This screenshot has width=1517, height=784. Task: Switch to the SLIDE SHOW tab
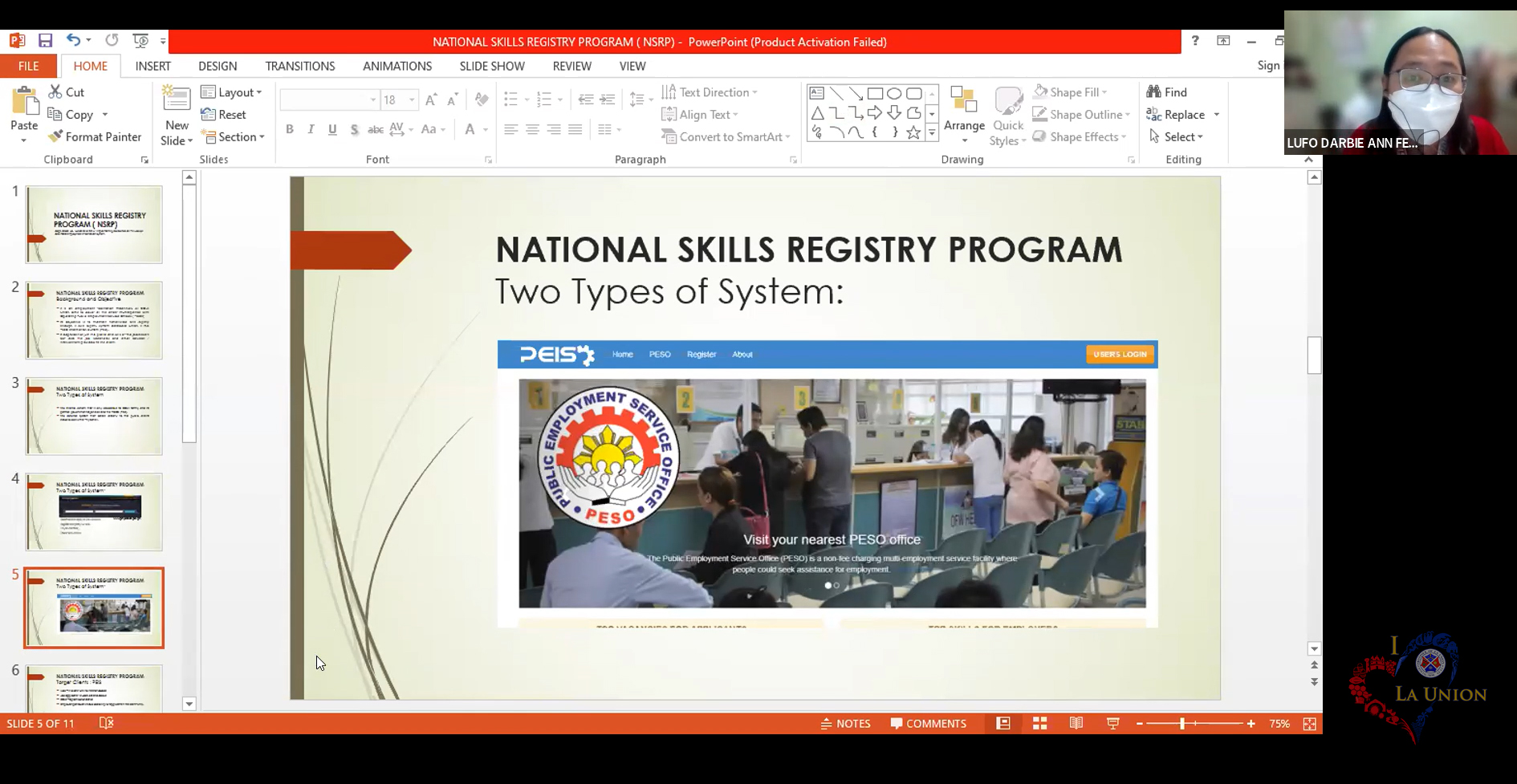492,66
